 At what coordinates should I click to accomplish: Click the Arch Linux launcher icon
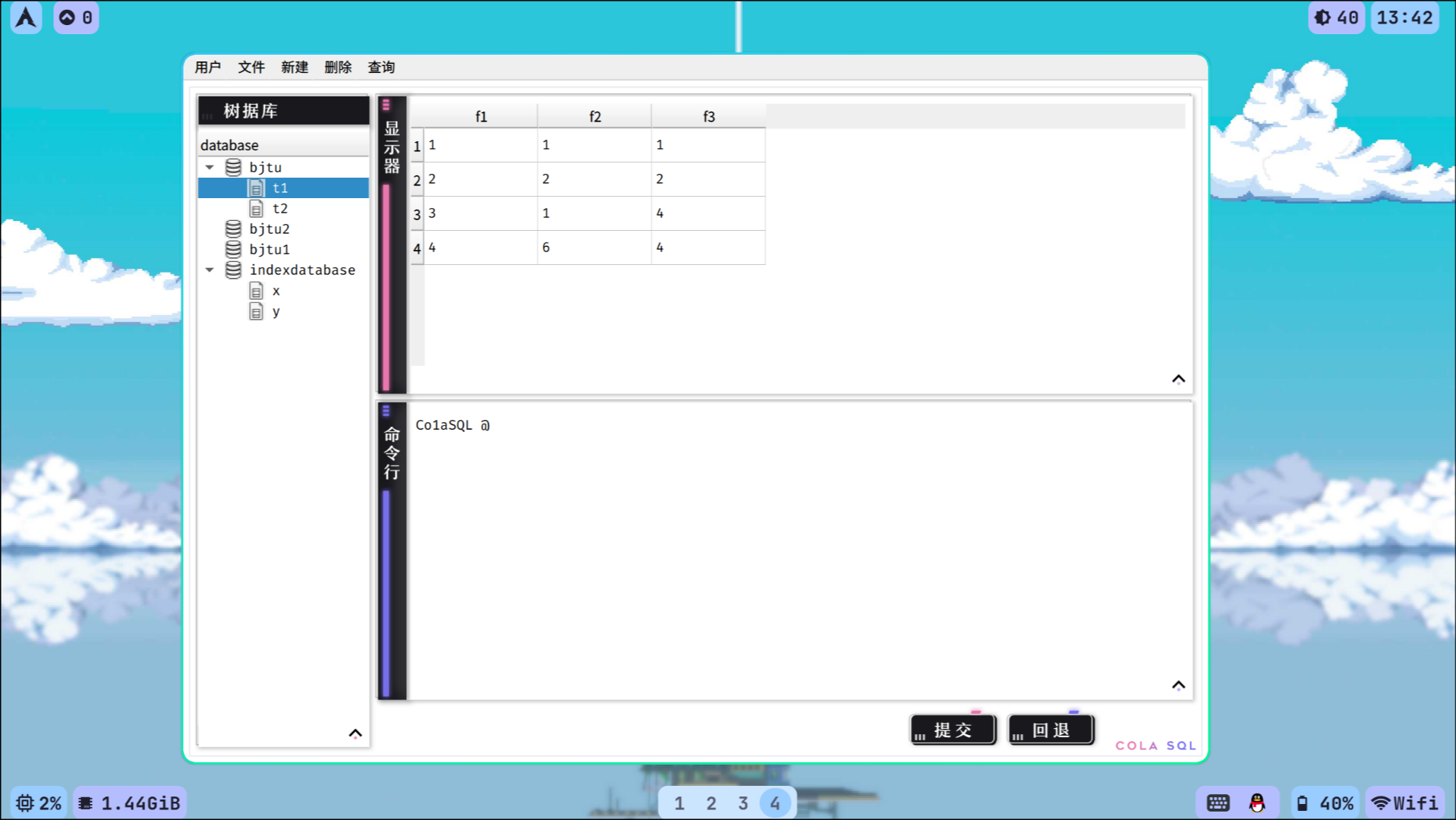coord(27,17)
